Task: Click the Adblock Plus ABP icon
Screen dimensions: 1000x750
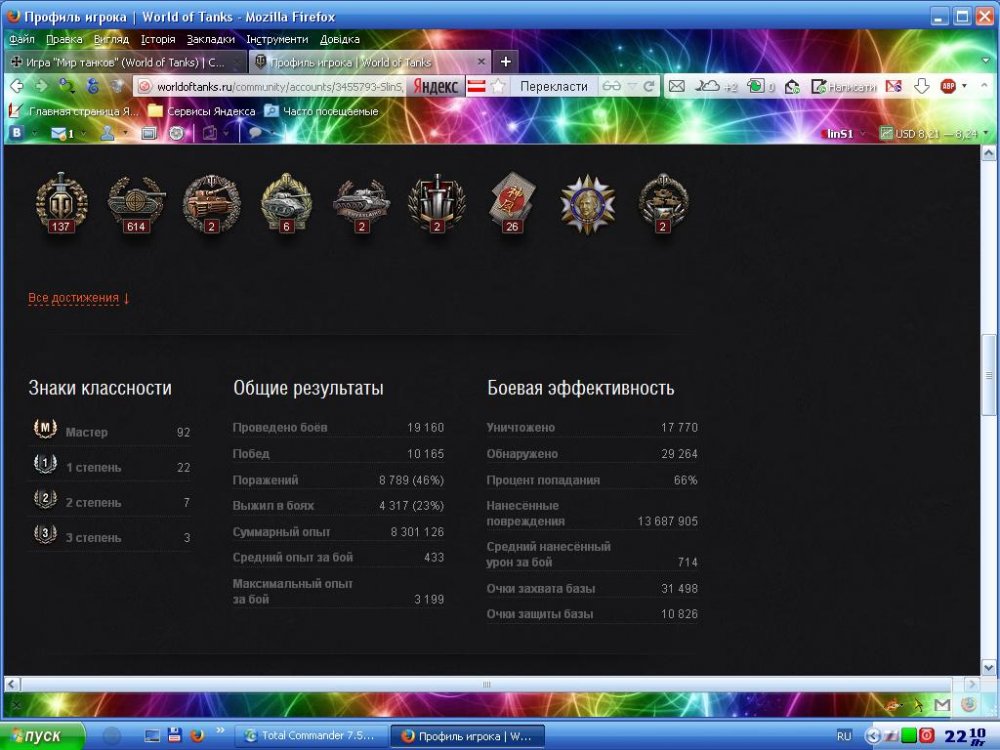Action: coord(948,86)
